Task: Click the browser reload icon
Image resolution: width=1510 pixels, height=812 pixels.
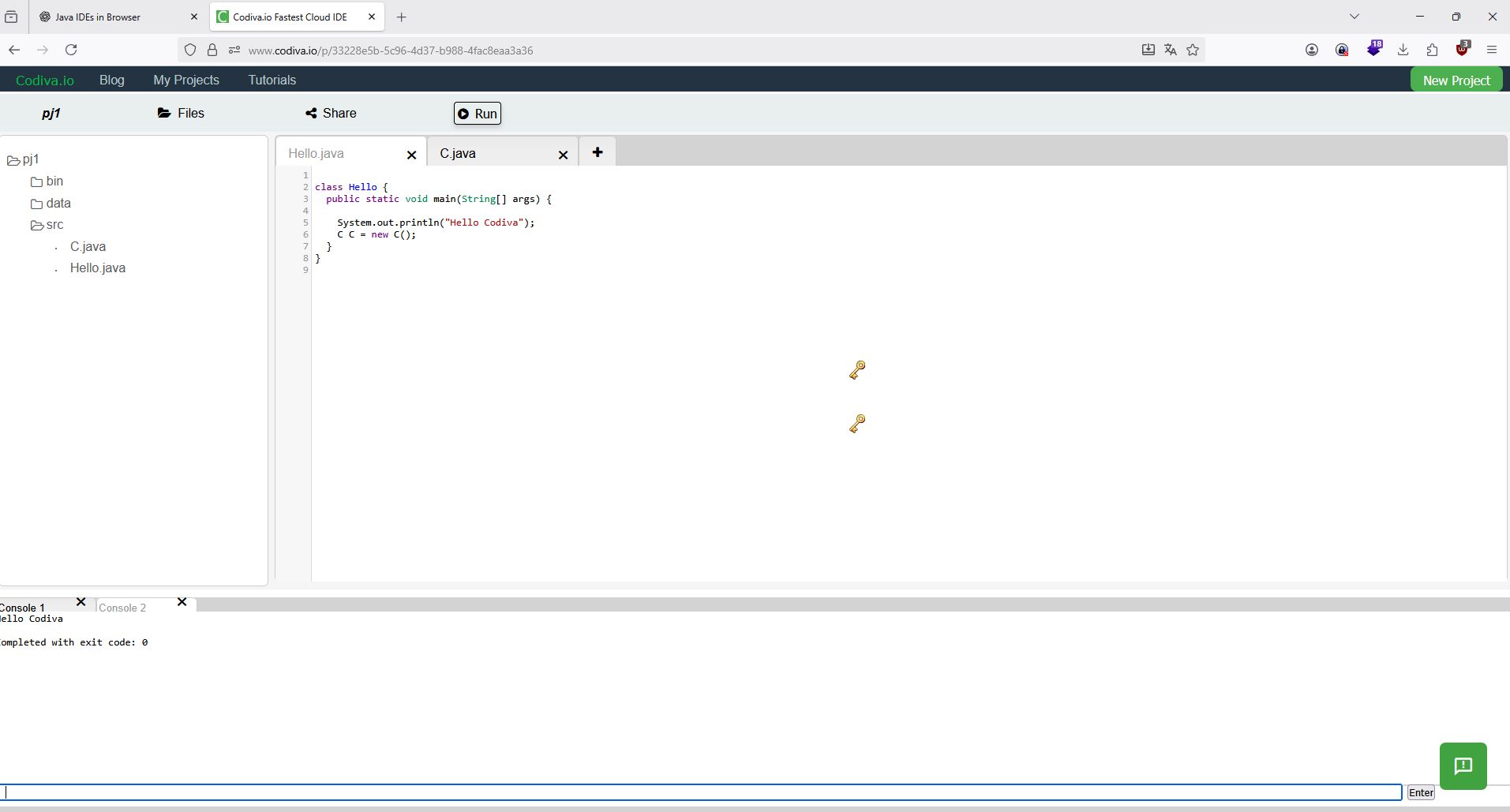Action: pyautogui.click(x=71, y=50)
